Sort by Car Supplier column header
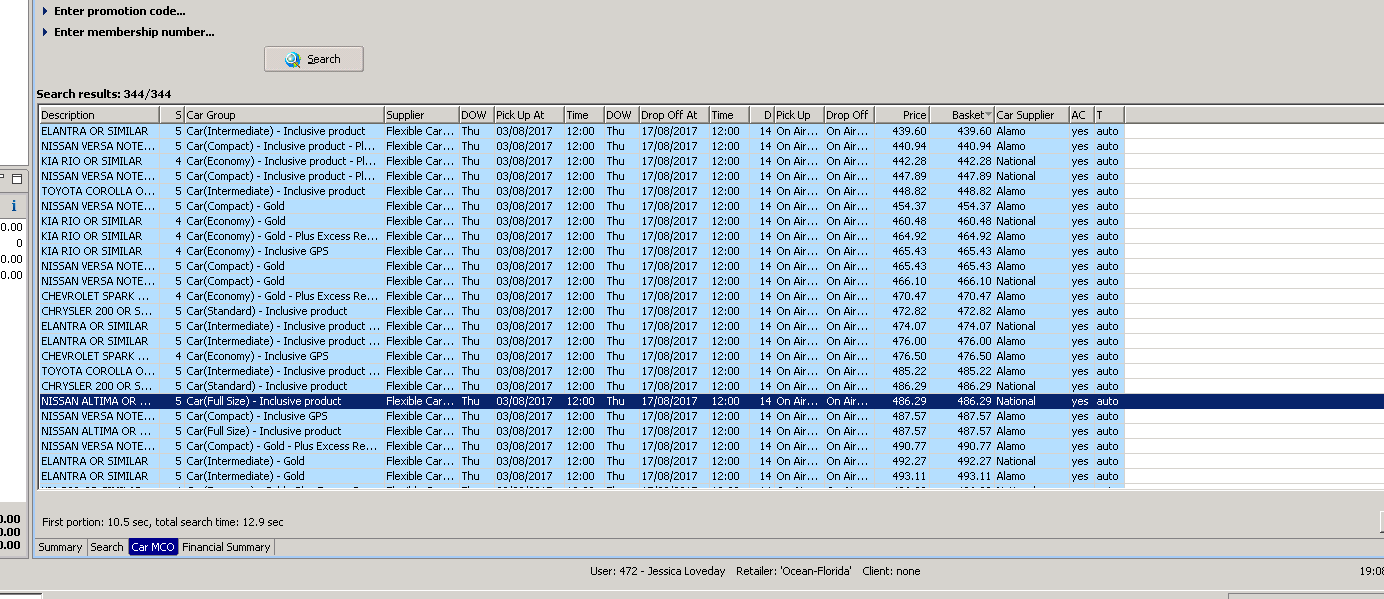1384x599 pixels. tap(1031, 115)
